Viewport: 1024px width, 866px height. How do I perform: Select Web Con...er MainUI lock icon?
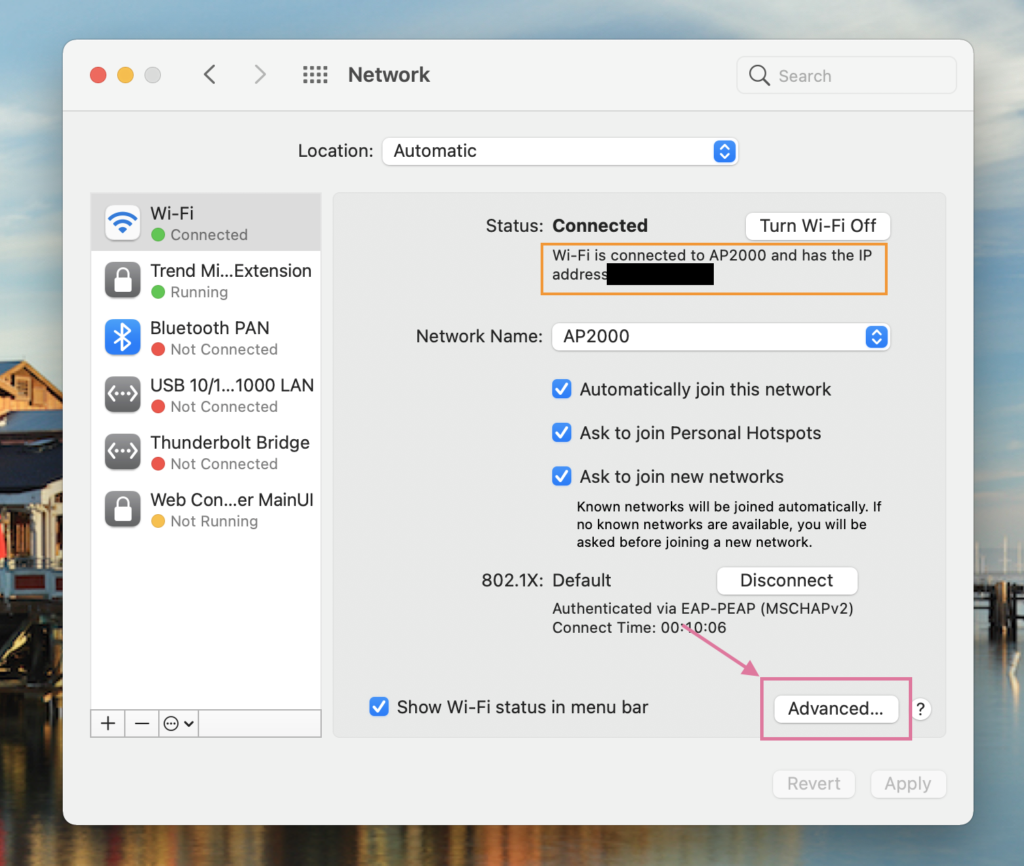pyautogui.click(x=123, y=509)
